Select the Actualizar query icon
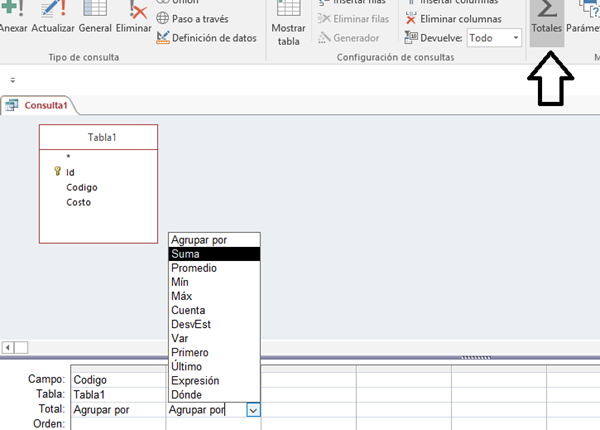600x430 pixels. [54, 18]
